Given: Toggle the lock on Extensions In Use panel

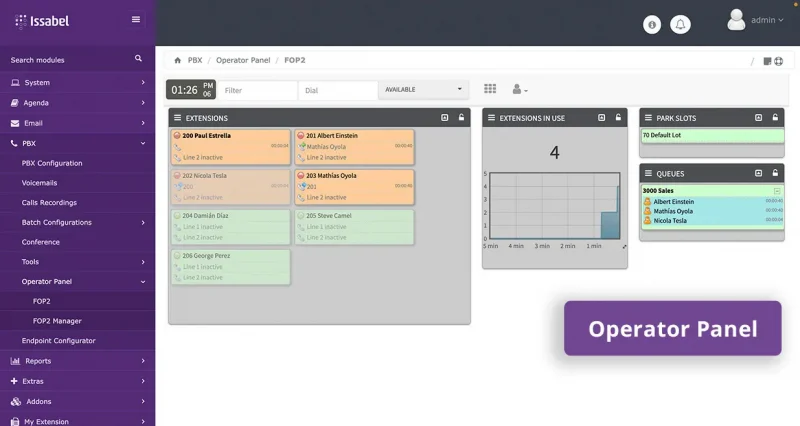Looking at the screenshot, I should coord(618,118).
